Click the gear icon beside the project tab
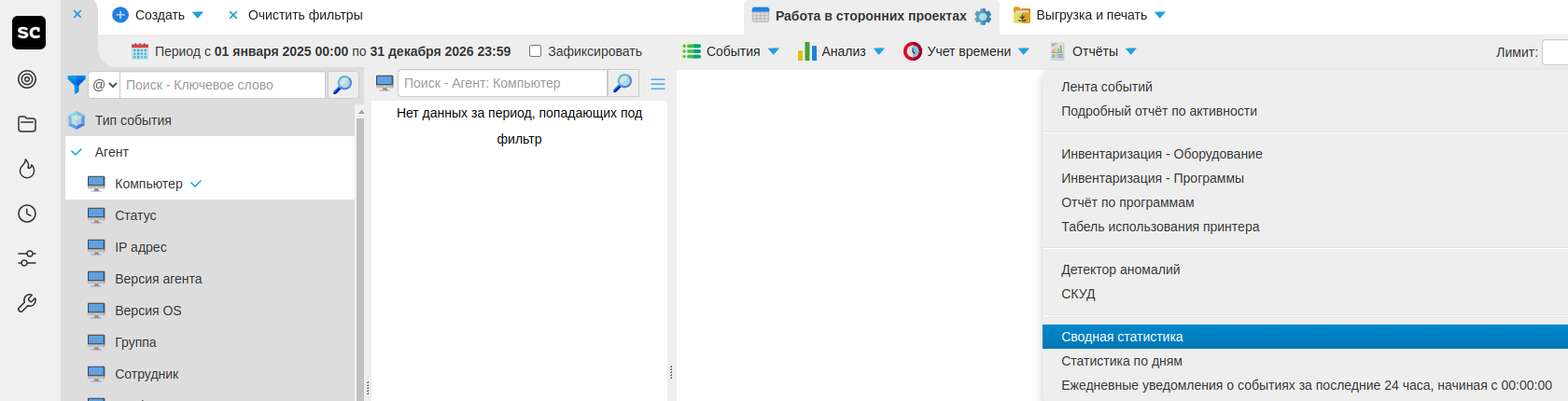The width and height of the screenshot is (1568, 401). click(983, 16)
